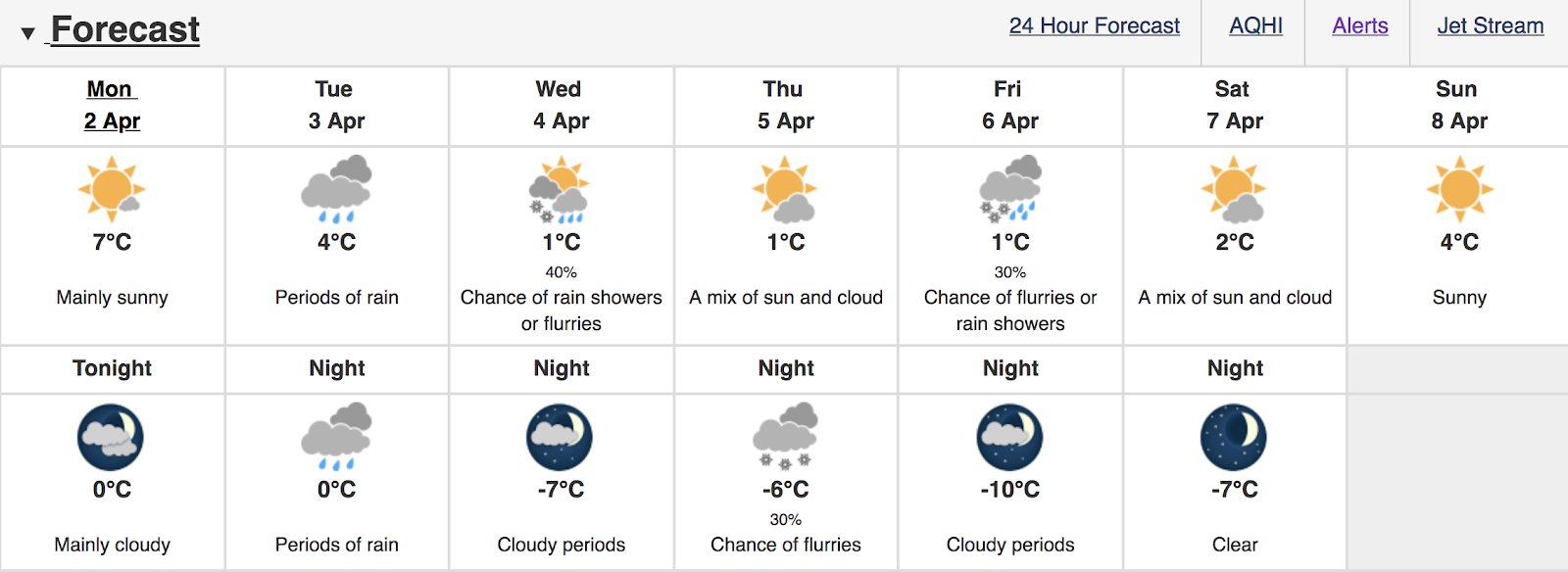Image resolution: width=1568 pixels, height=572 pixels.
Task: Click Friday night's cloudy periods icon
Action: tap(1009, 437)
